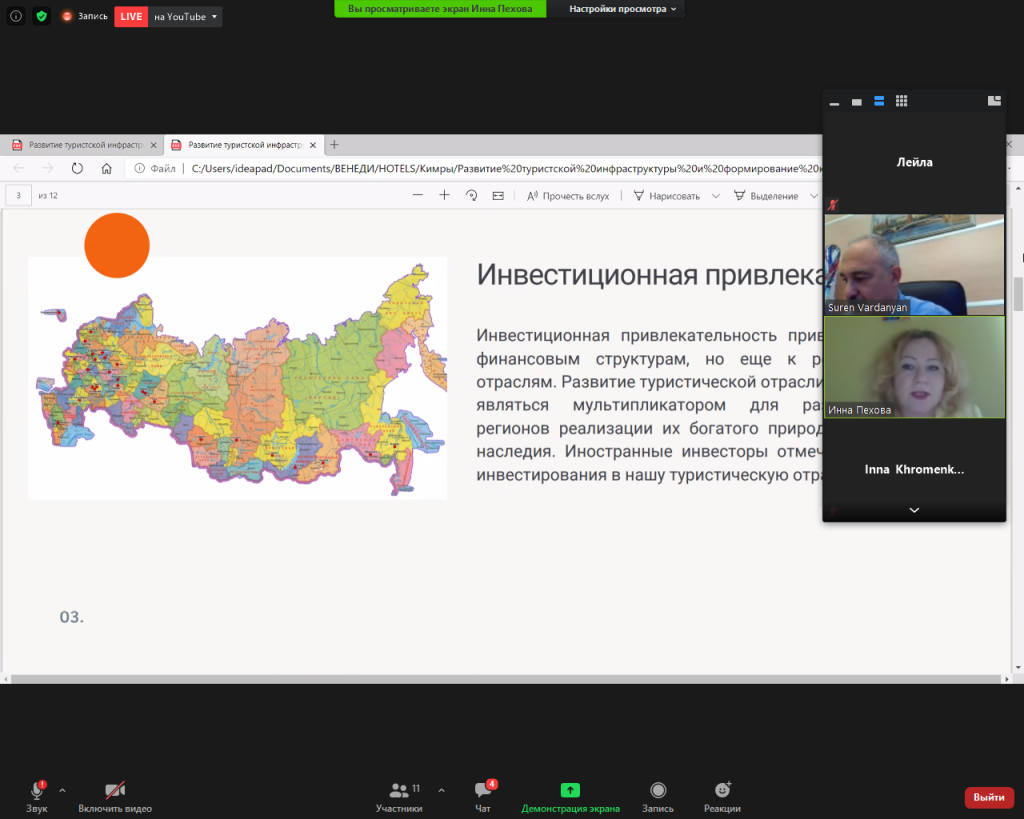Expand the Настройки просмотра dropdown

(x=622, y=9)
